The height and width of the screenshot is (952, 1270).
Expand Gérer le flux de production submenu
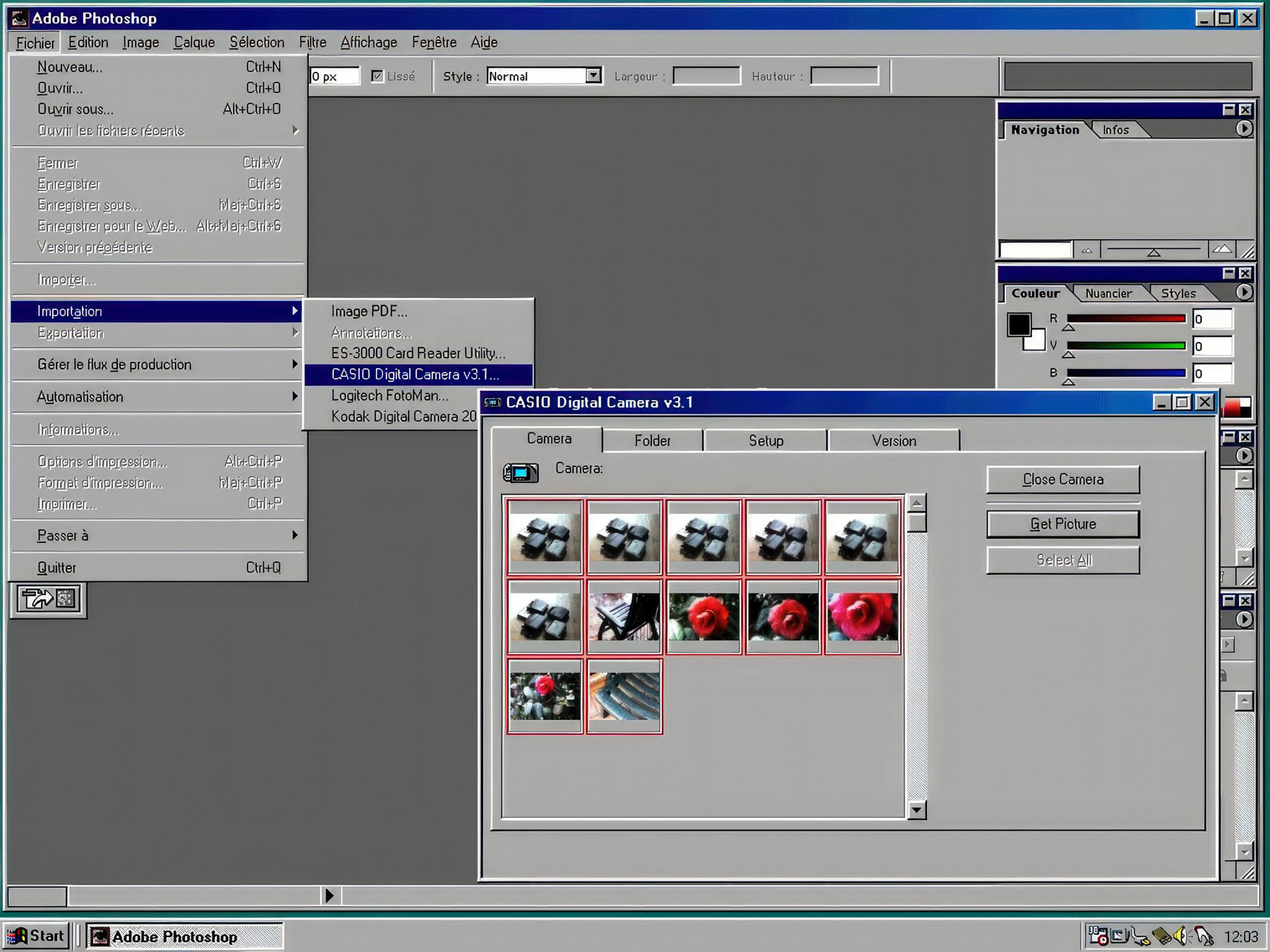[x=159, y=365]
